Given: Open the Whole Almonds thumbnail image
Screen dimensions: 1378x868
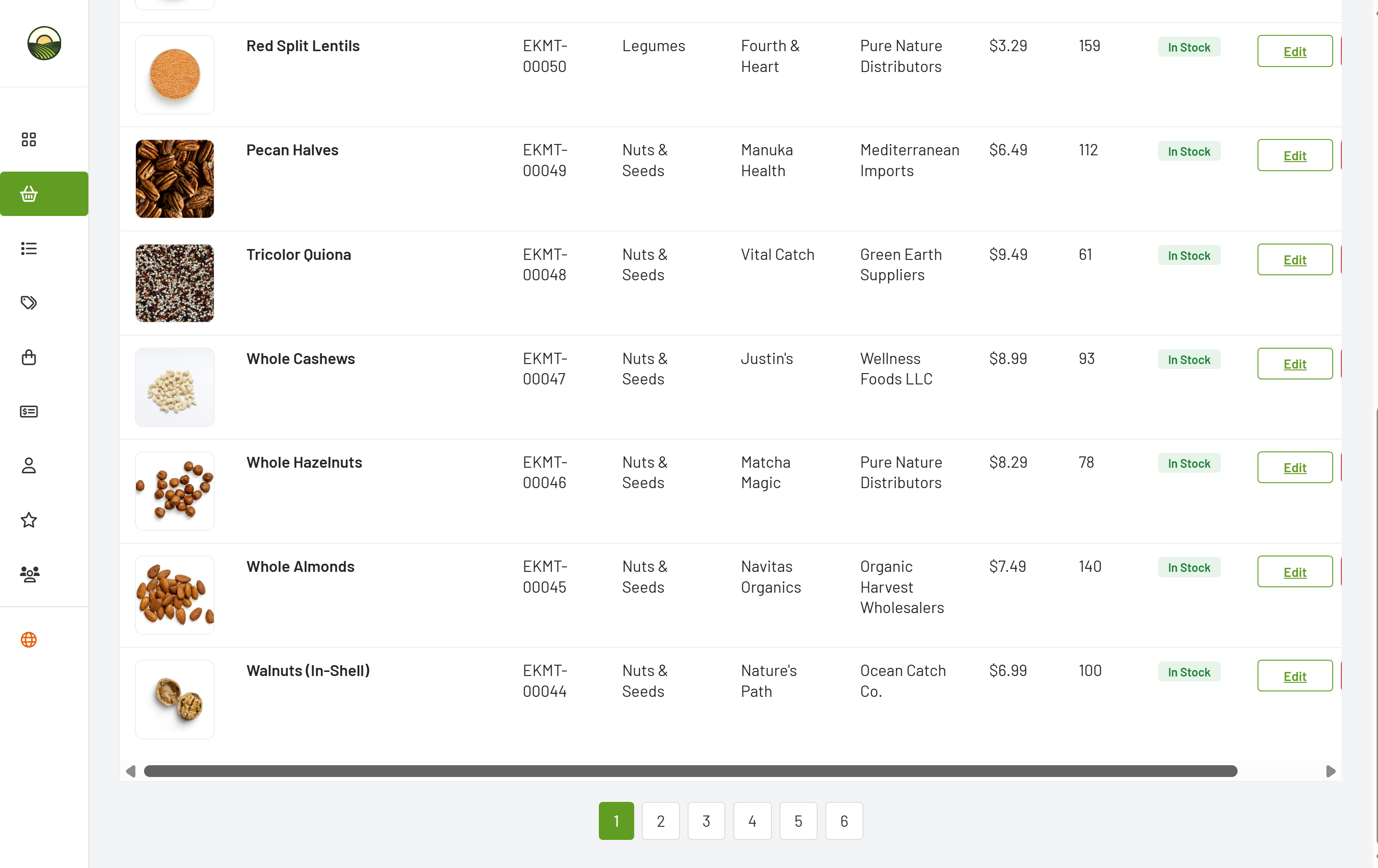Looking at the screenshot, I should [x=174, y=595].
